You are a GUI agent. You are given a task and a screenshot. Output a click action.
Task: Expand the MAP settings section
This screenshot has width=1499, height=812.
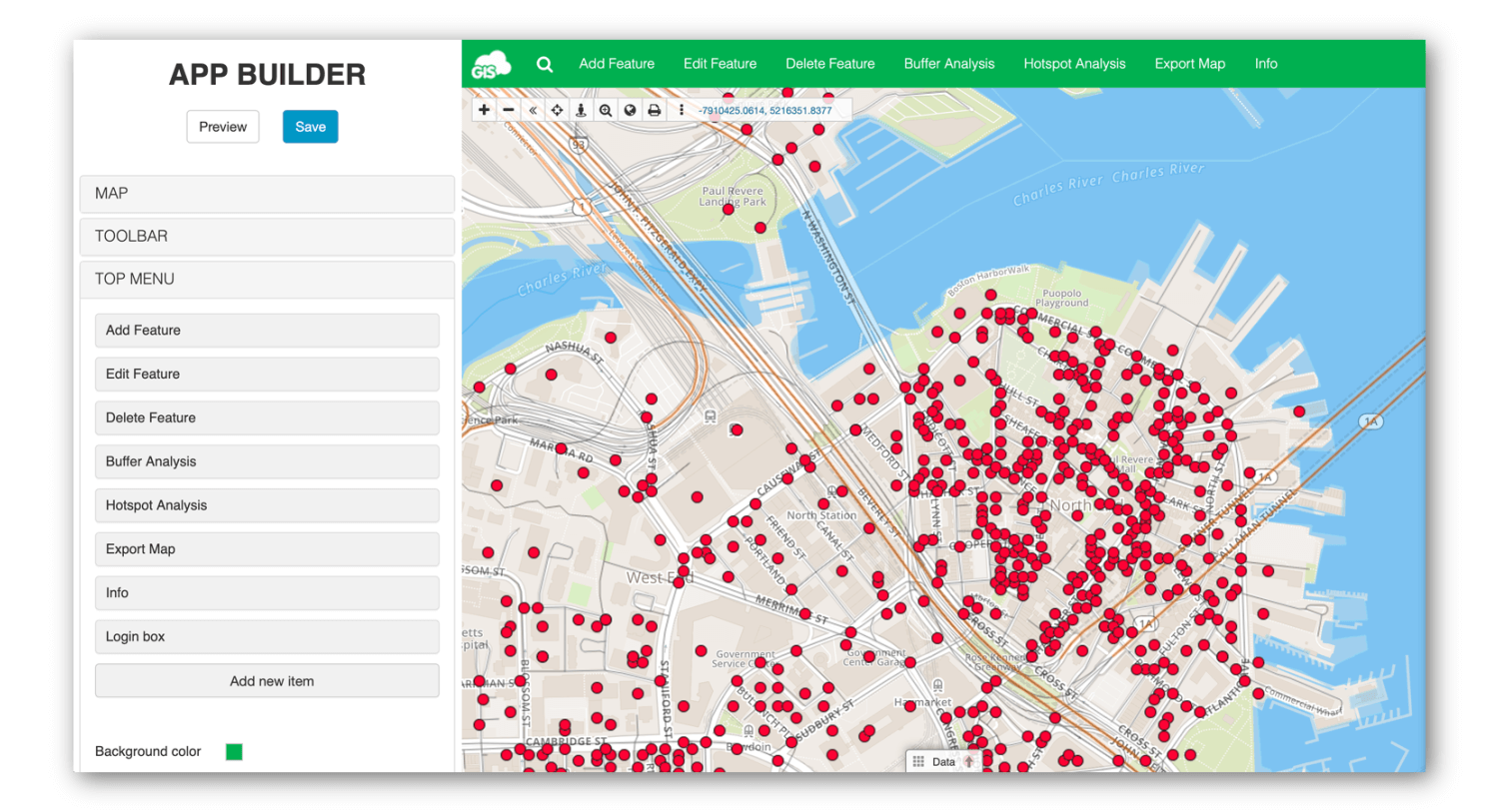pyautogui.click(x=267, y=193)
